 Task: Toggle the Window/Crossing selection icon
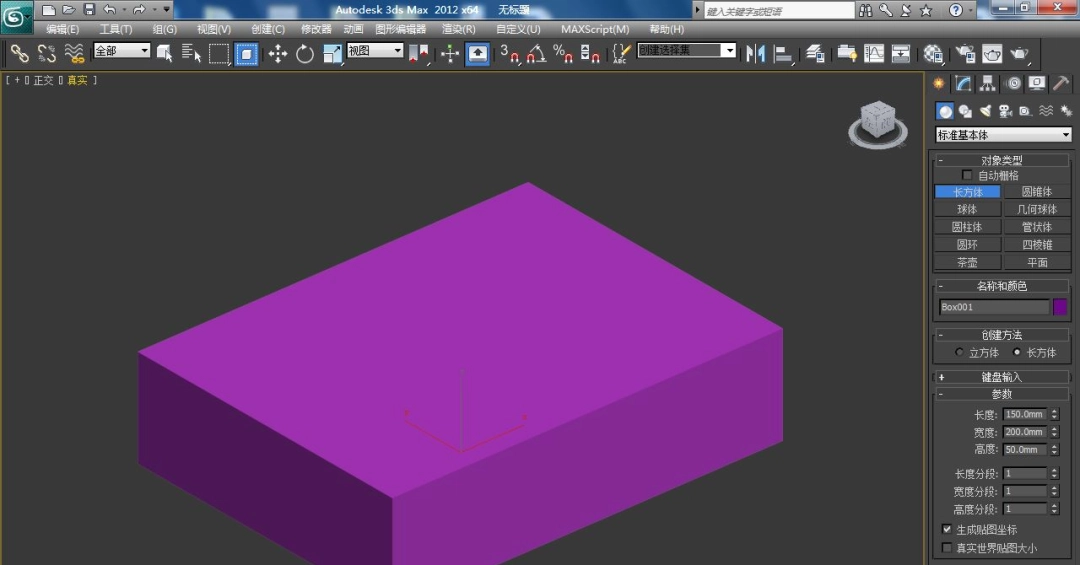click(246, 54)
